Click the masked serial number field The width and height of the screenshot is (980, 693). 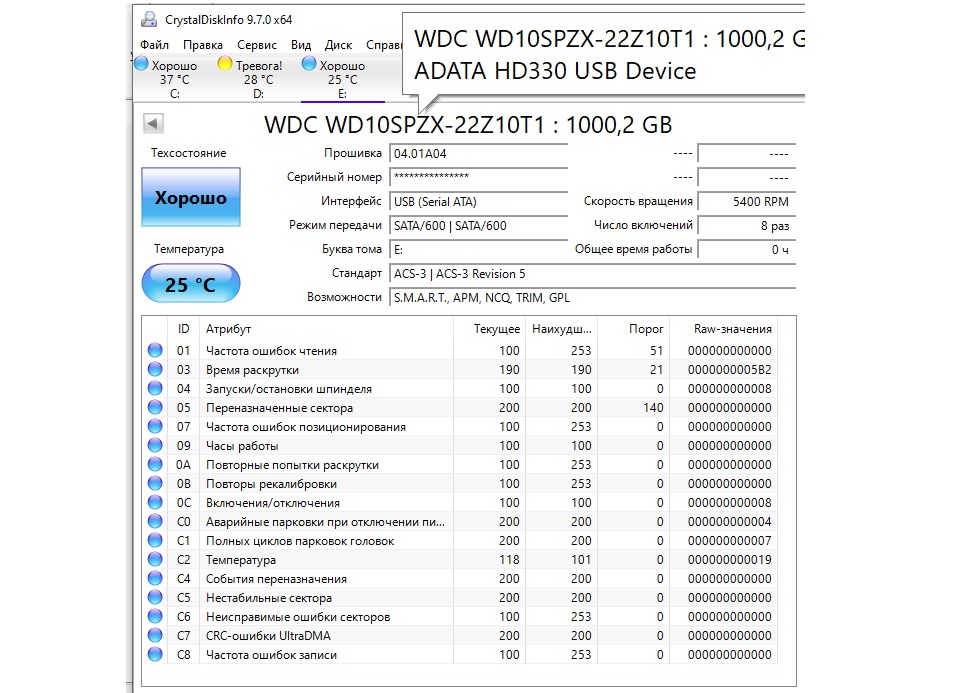(x=478, y=177)
